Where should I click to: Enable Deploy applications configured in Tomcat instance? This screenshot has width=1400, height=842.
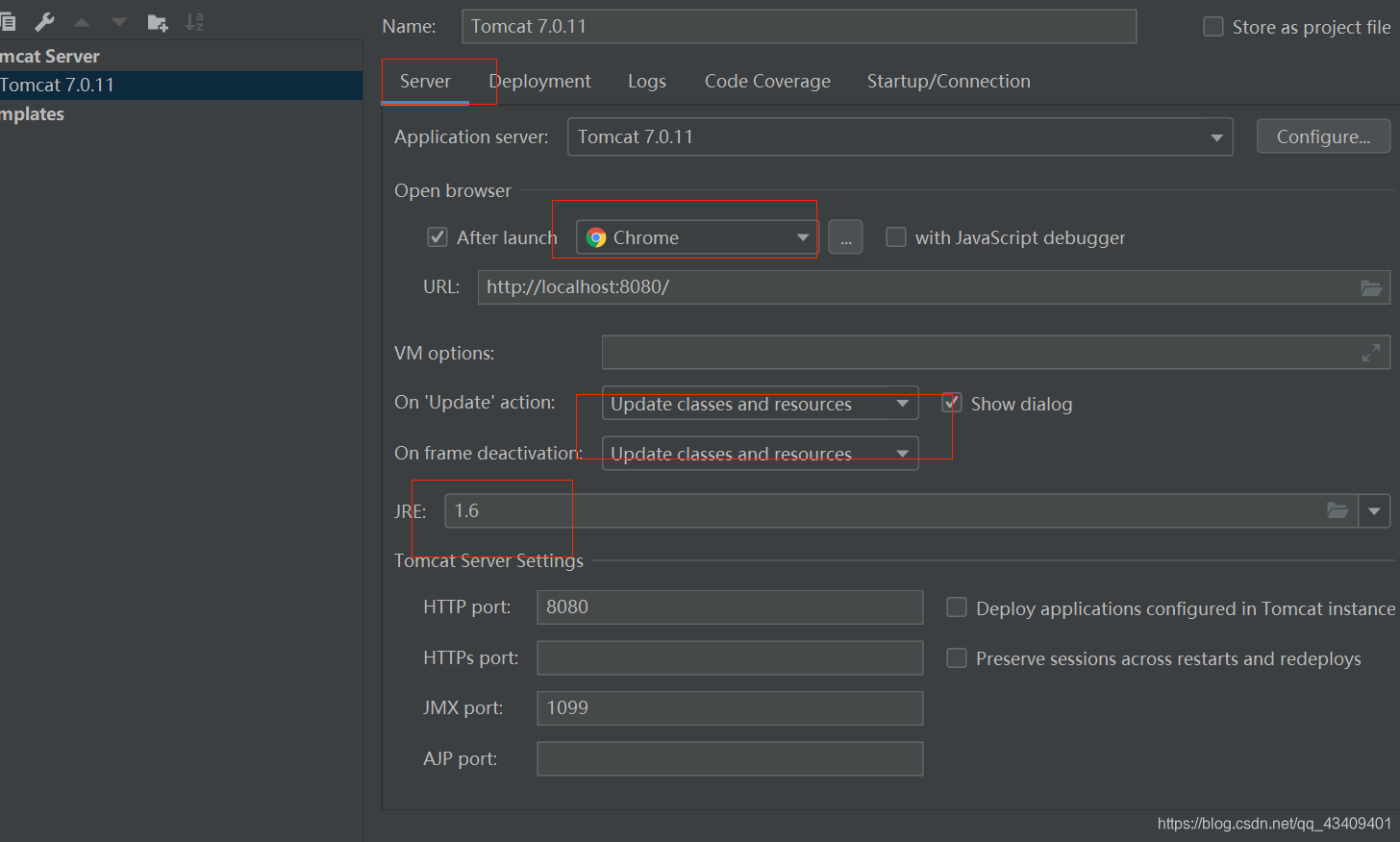pyautogui.click(x=957, y=607)
